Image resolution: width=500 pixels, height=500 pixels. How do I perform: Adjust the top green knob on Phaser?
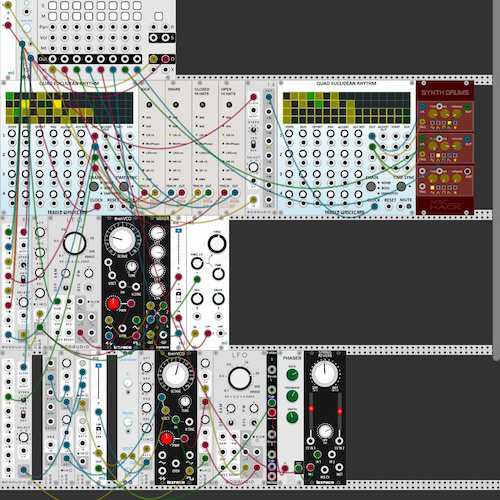(x=292, y=375)
